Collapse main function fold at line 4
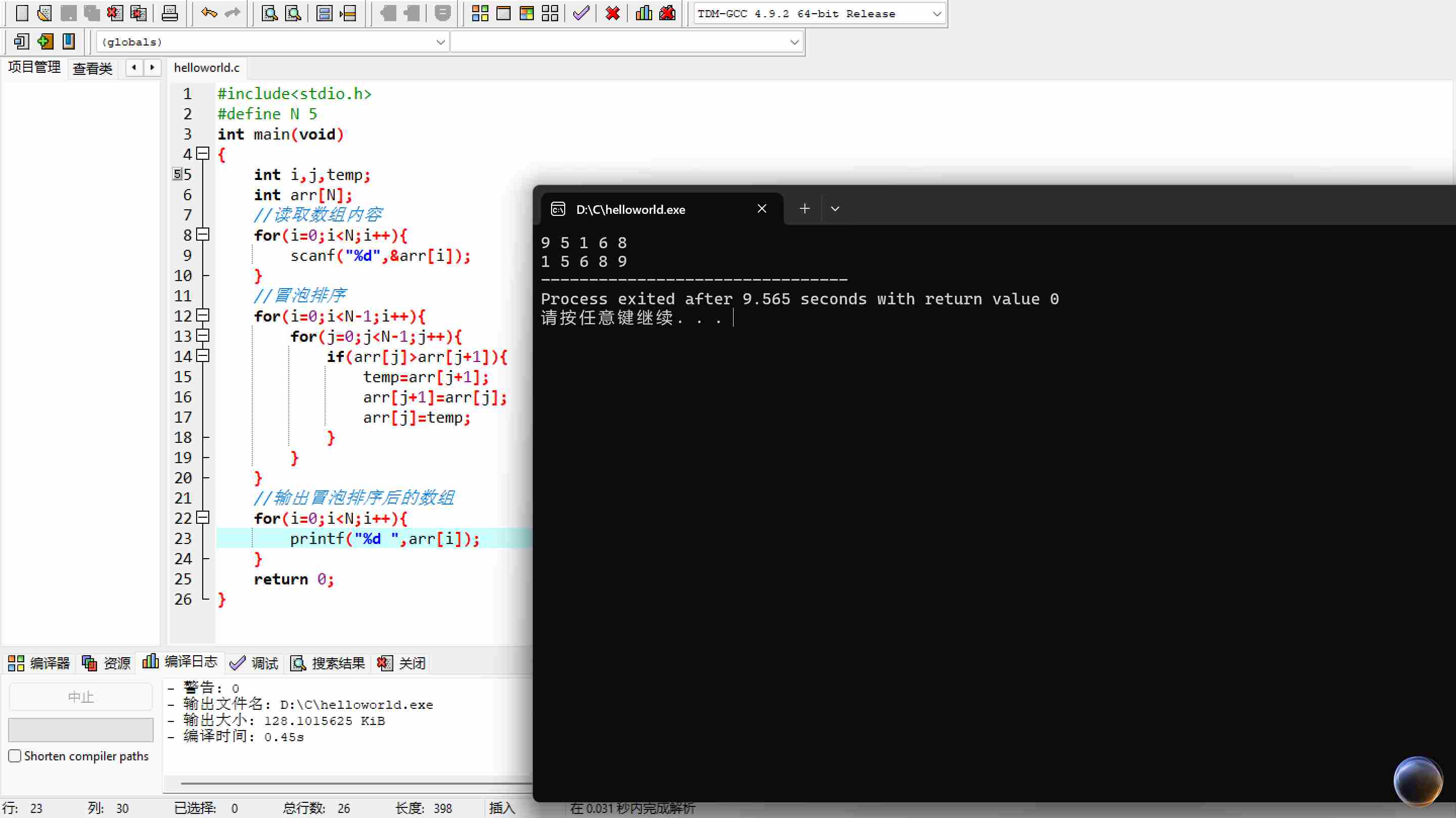 203,154
